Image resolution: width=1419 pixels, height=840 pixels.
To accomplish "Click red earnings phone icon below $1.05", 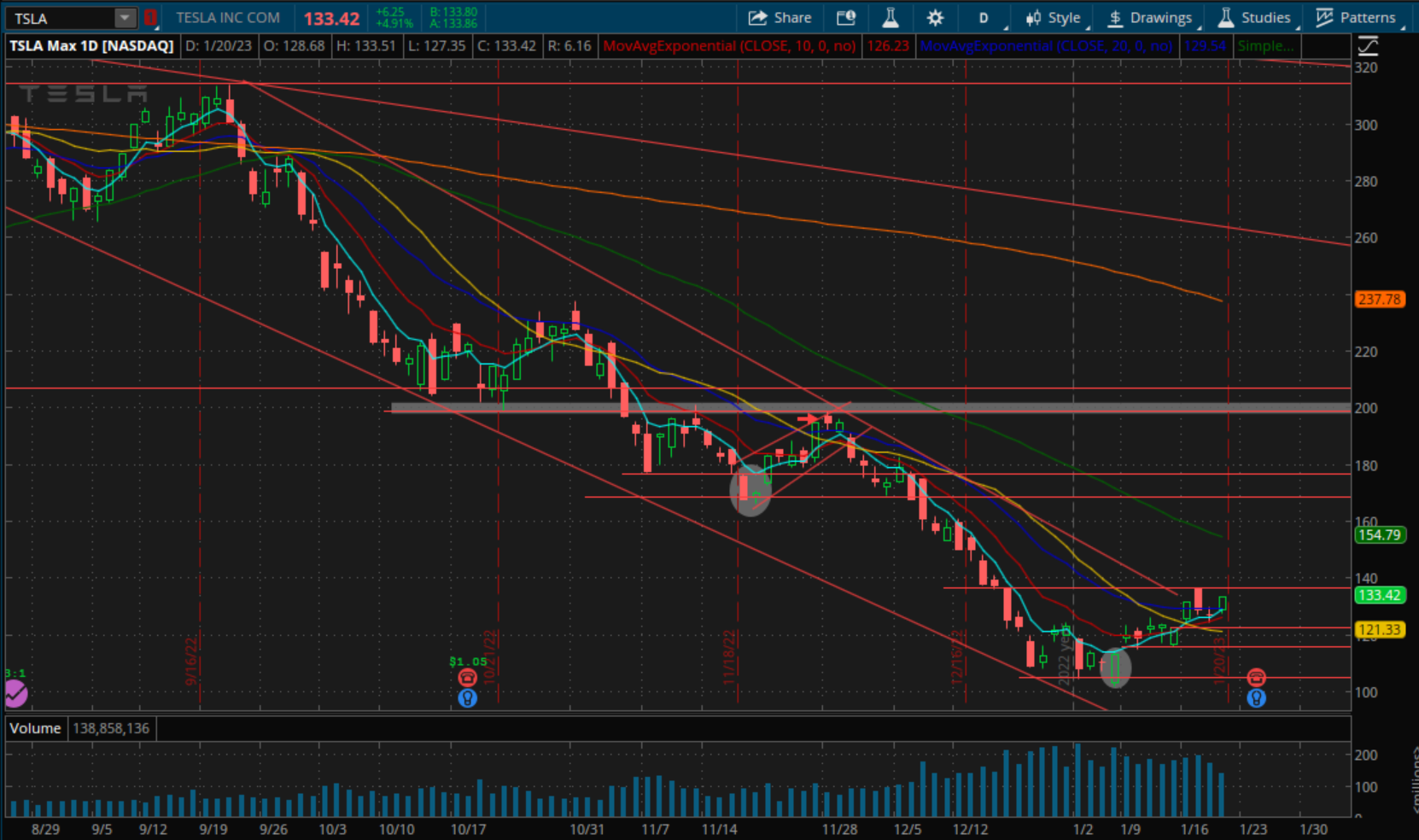I will (467, 678).
